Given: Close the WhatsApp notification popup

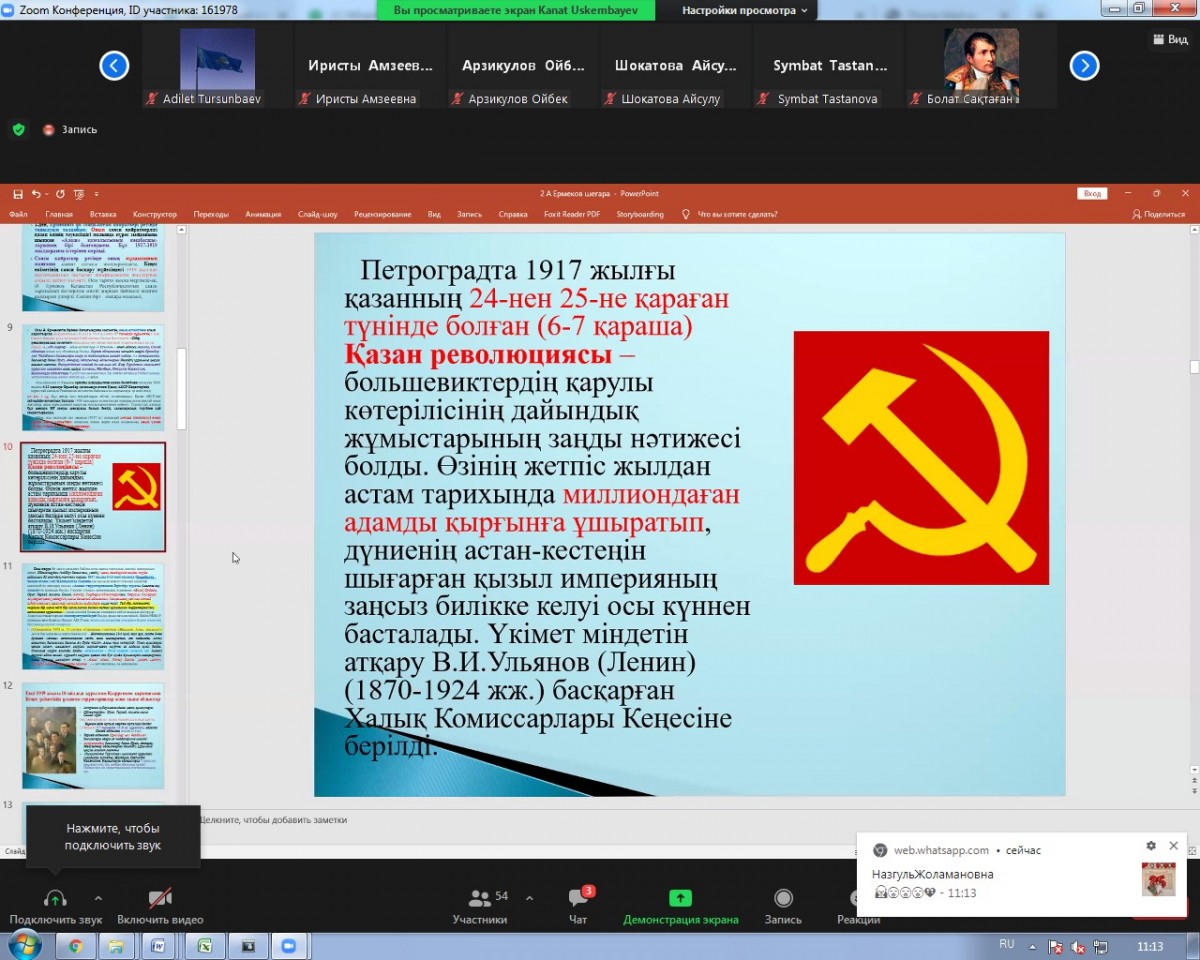Looking at the screenshot, I should point(1174,846).
